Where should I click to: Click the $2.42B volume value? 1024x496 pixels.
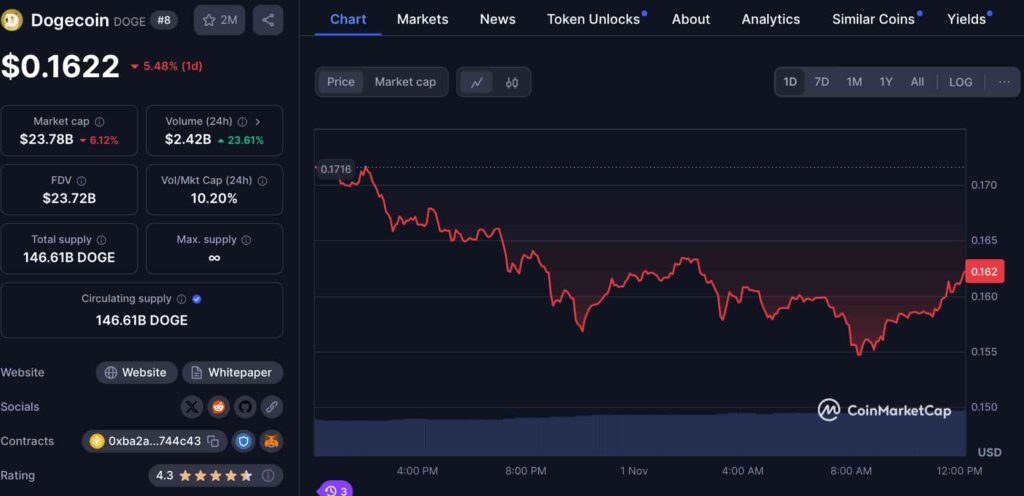point(188,139)
